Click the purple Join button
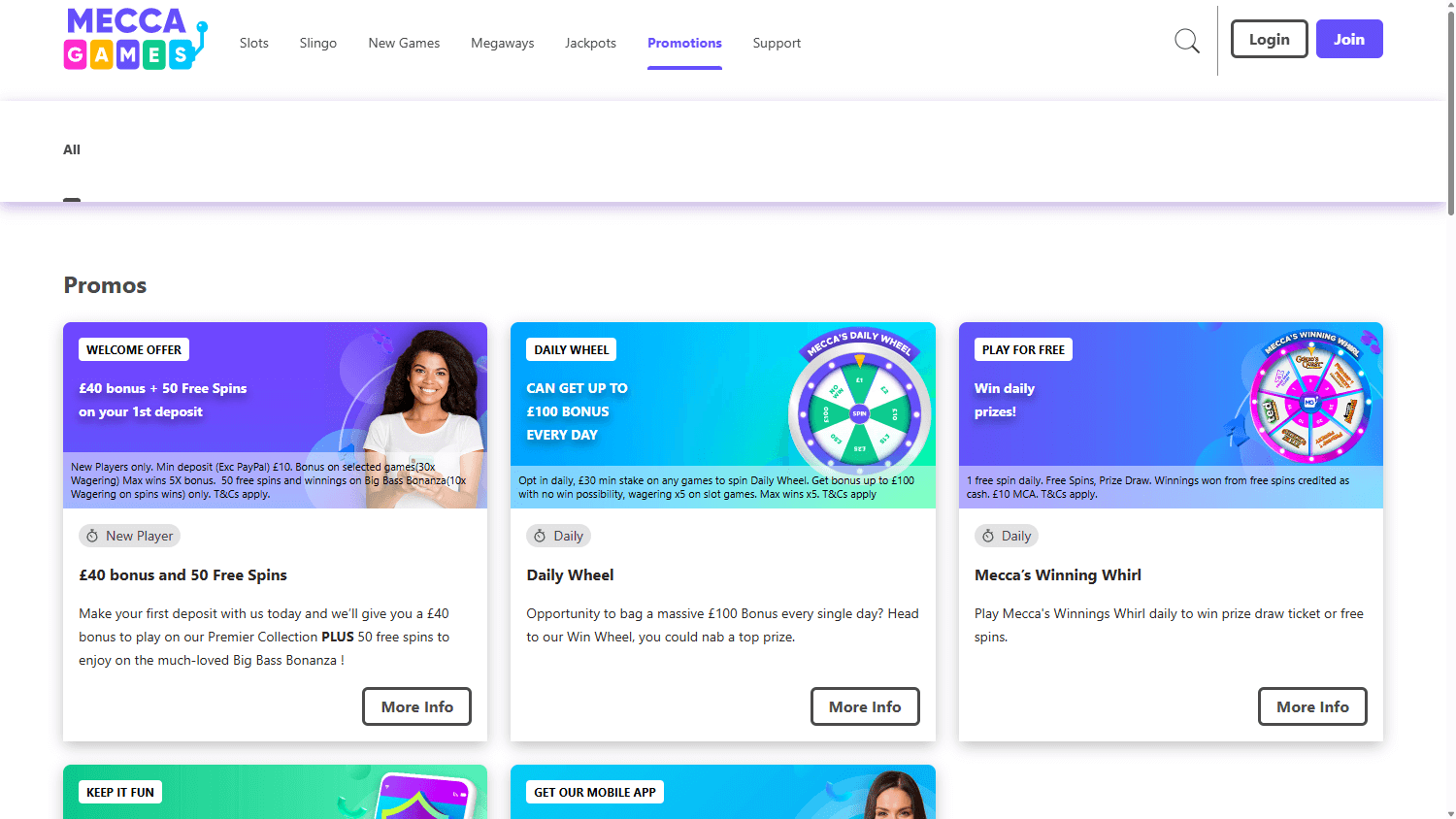Image resolution: width=1456 pixels, height=819 pixels. coord(1349,39)
